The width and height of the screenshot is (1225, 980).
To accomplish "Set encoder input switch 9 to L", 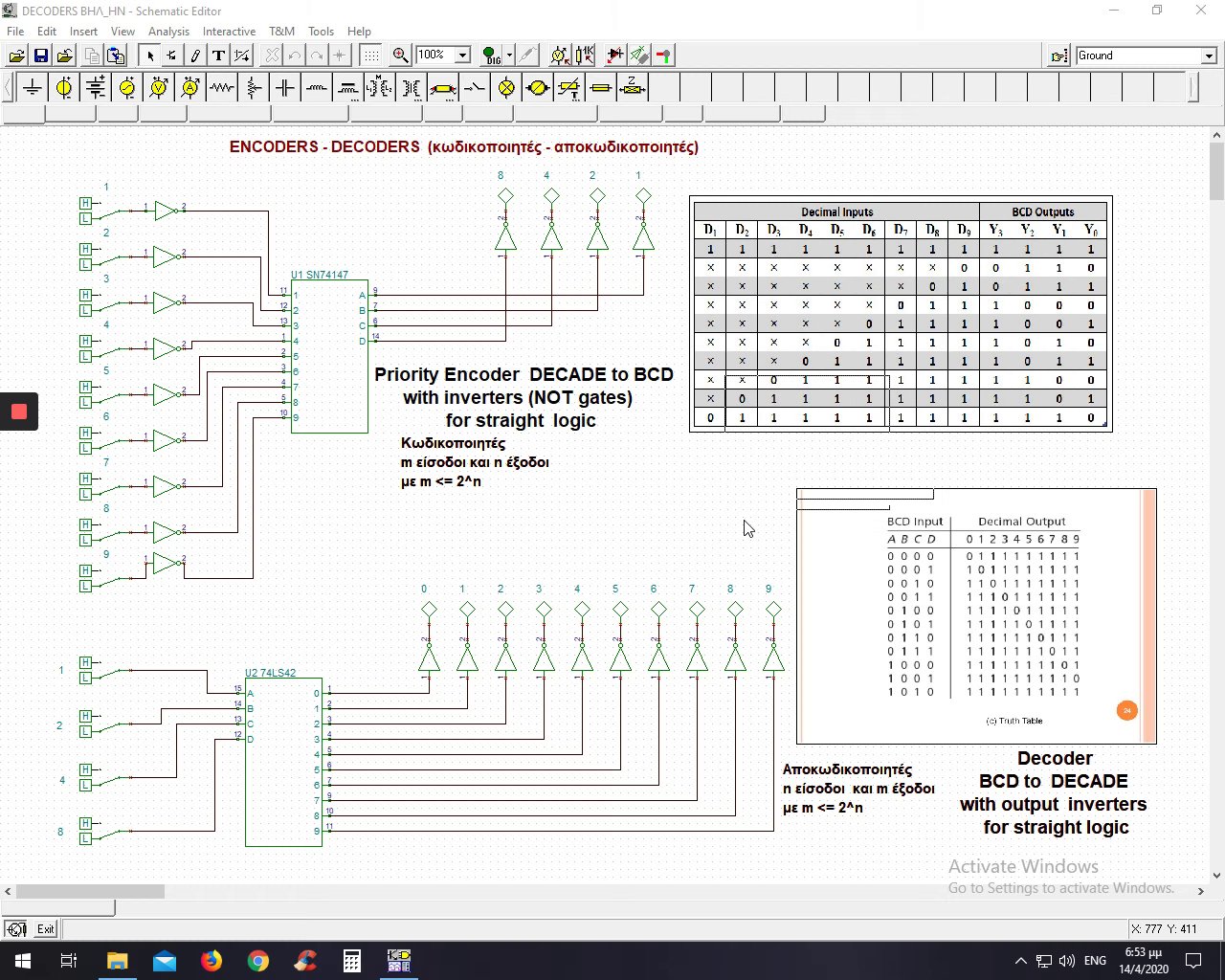I will 85,586.
